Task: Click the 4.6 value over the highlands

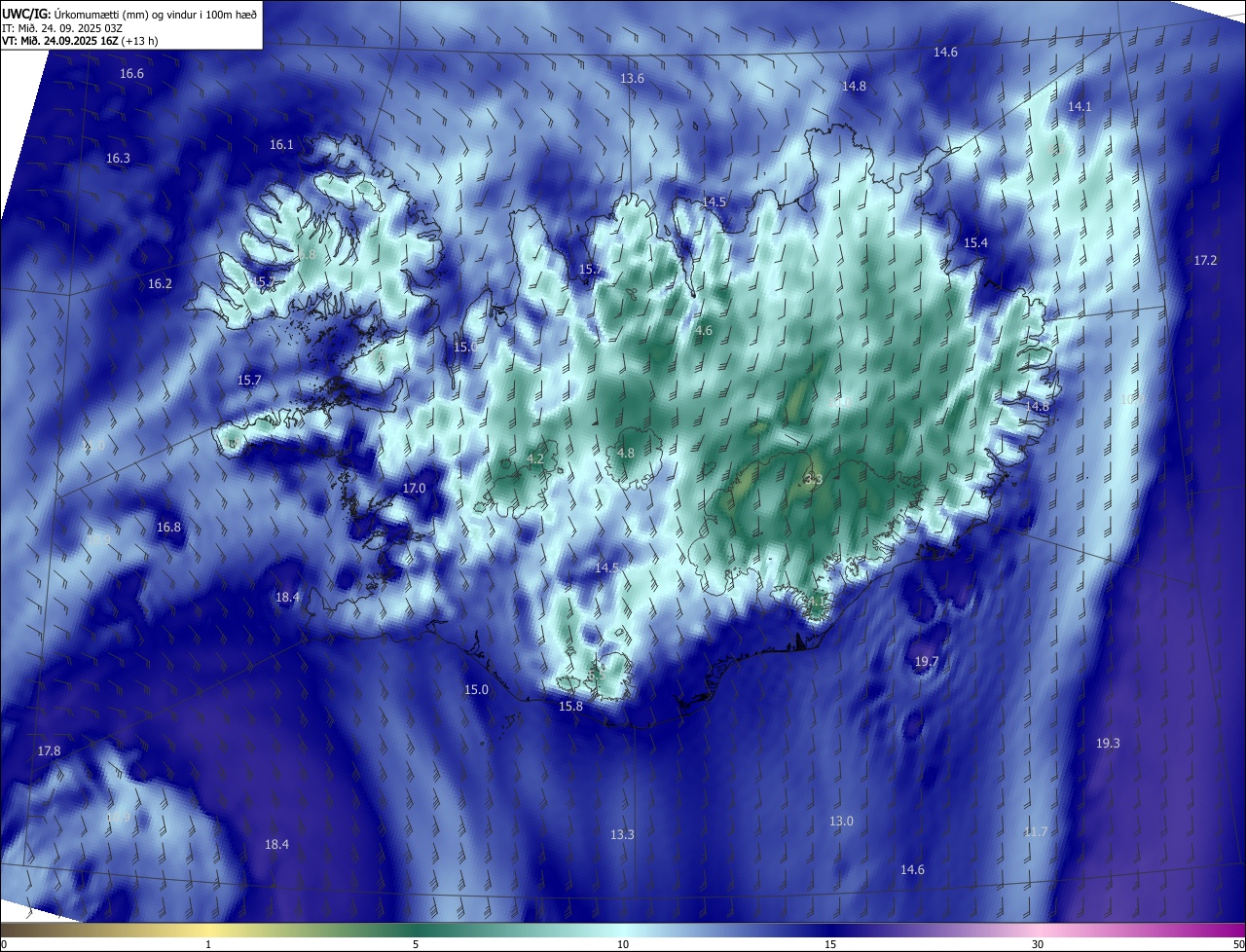Action: point(703,331)
